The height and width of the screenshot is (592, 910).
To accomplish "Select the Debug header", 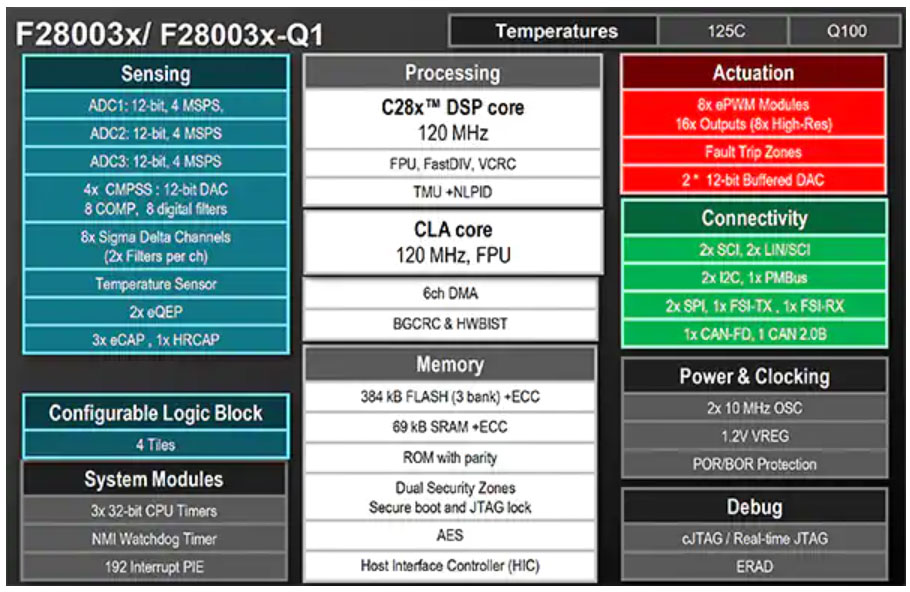I will 754,507.
